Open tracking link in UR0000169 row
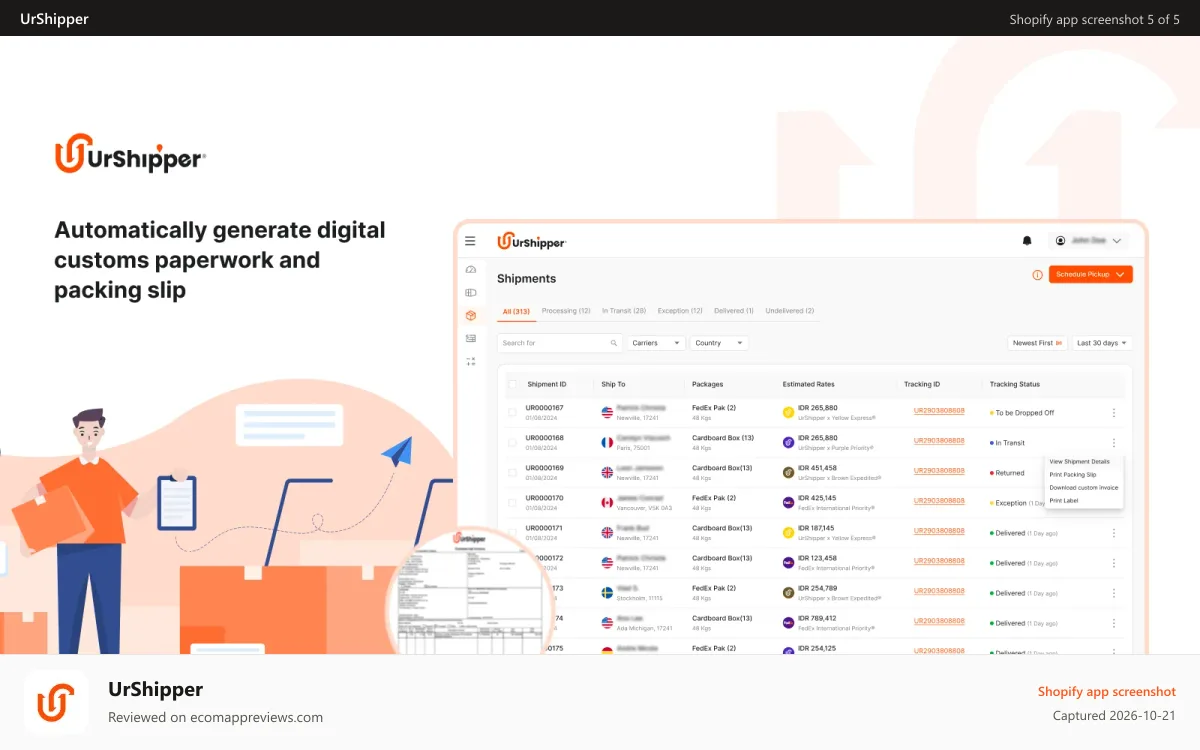The image size is (1200, 750). click(939, 471)
